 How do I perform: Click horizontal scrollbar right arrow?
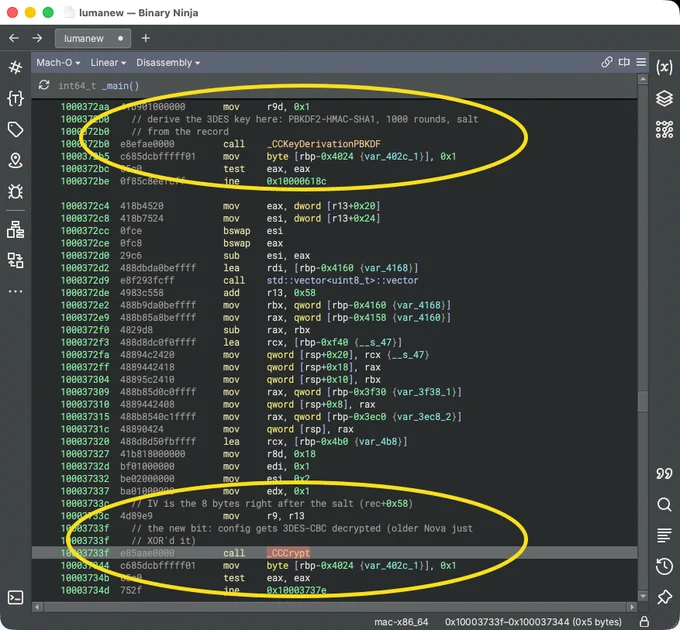point(631,607)
